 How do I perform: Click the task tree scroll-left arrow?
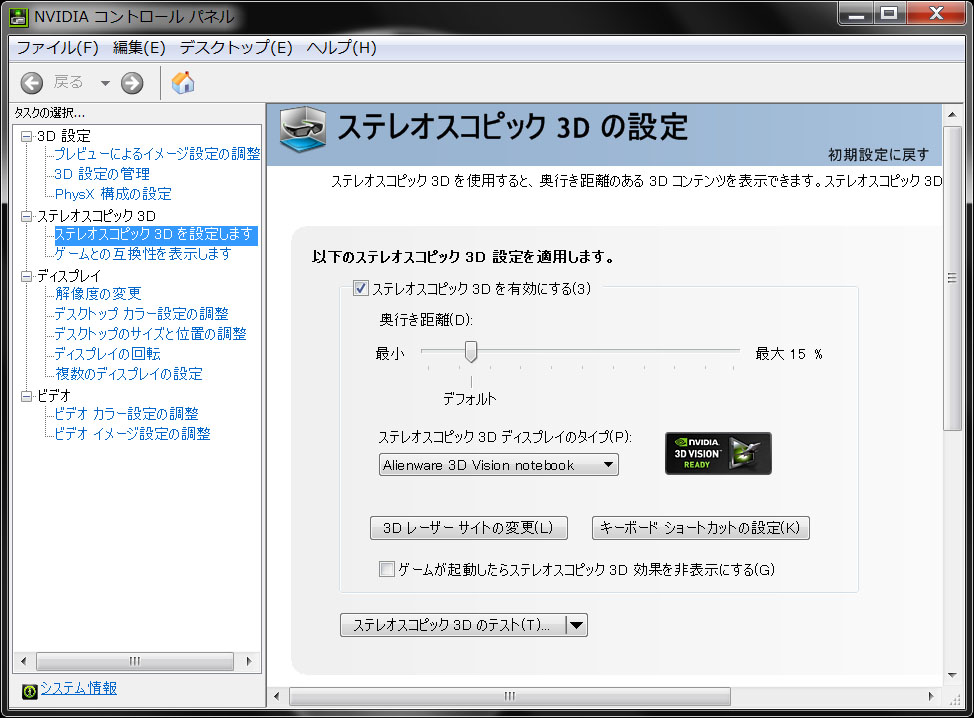(24, 661)
